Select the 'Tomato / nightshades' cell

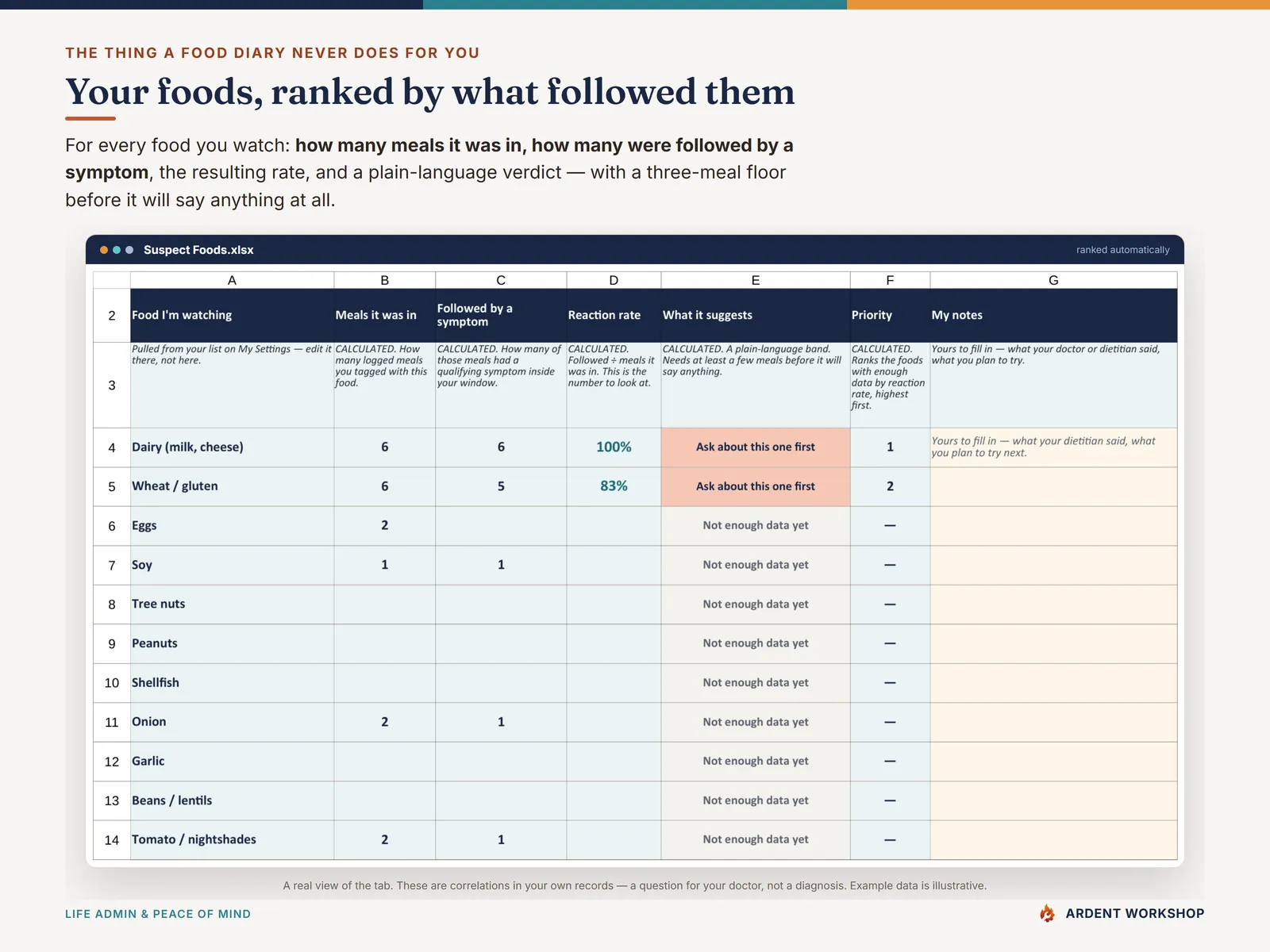pyautogui.click(x=232, y=840)
